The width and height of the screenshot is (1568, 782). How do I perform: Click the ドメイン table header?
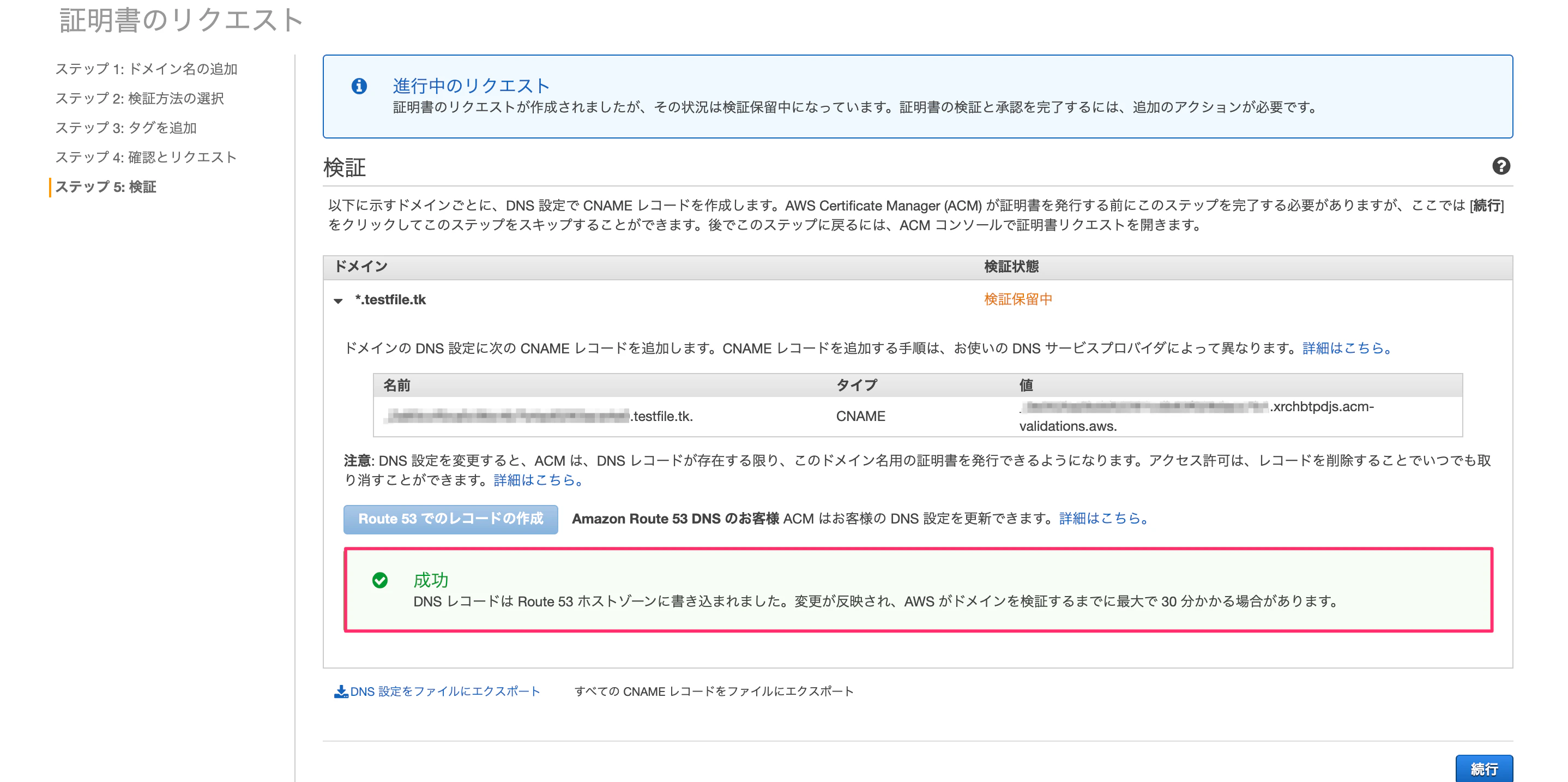coord(361,266)
